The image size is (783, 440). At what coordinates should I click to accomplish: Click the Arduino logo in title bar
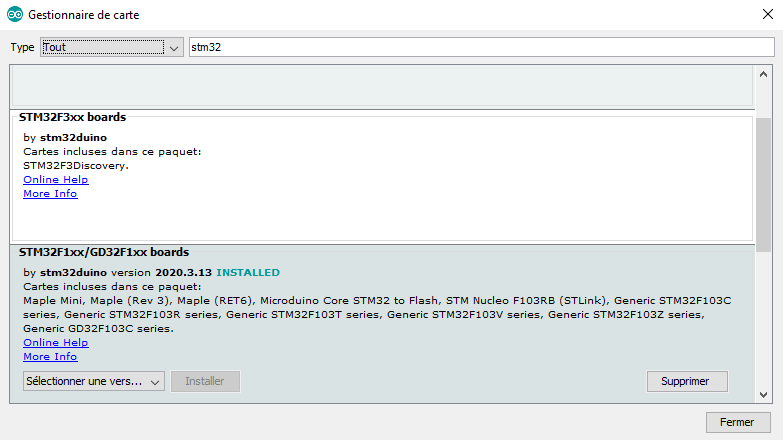(15, 14)
